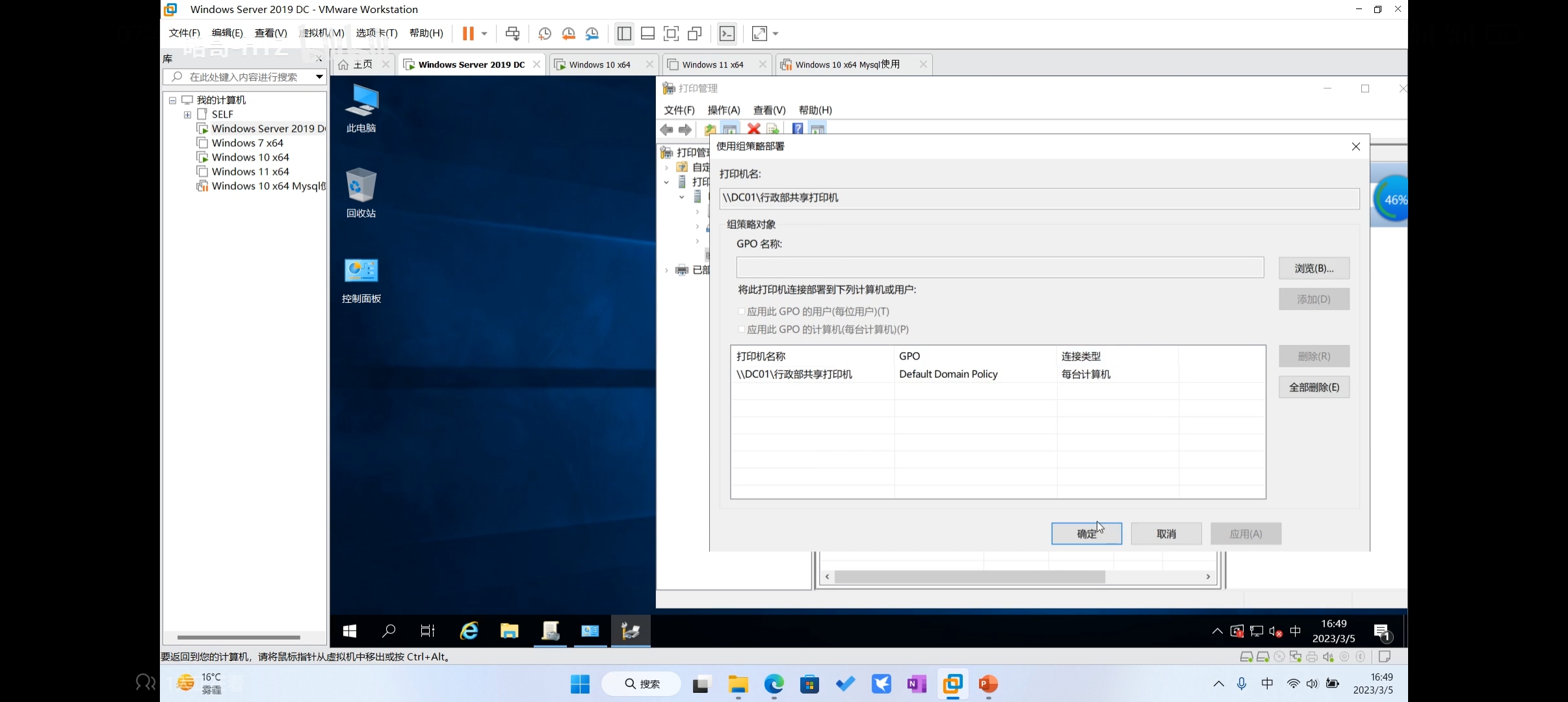Take a VM snapshot via the clock-plus icon
This screenshot has height=702, width=1568.
click(545, 34)
